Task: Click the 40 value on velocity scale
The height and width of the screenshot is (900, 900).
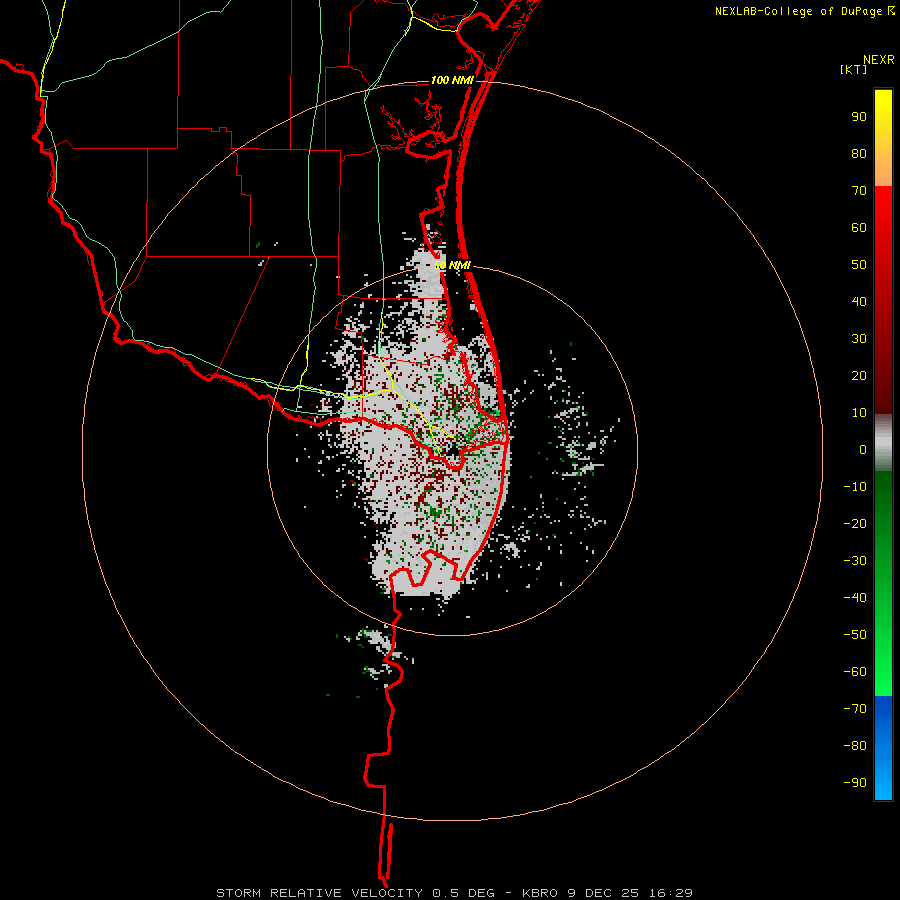Action: 859,301
